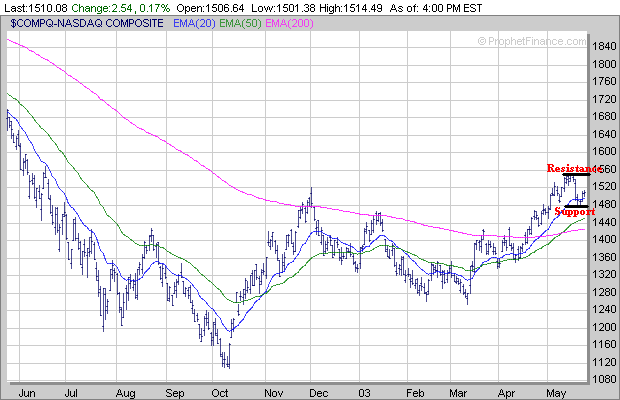Click the Nov month label on time axis
Screen dimensions: 620x400
tap(274, 393)
